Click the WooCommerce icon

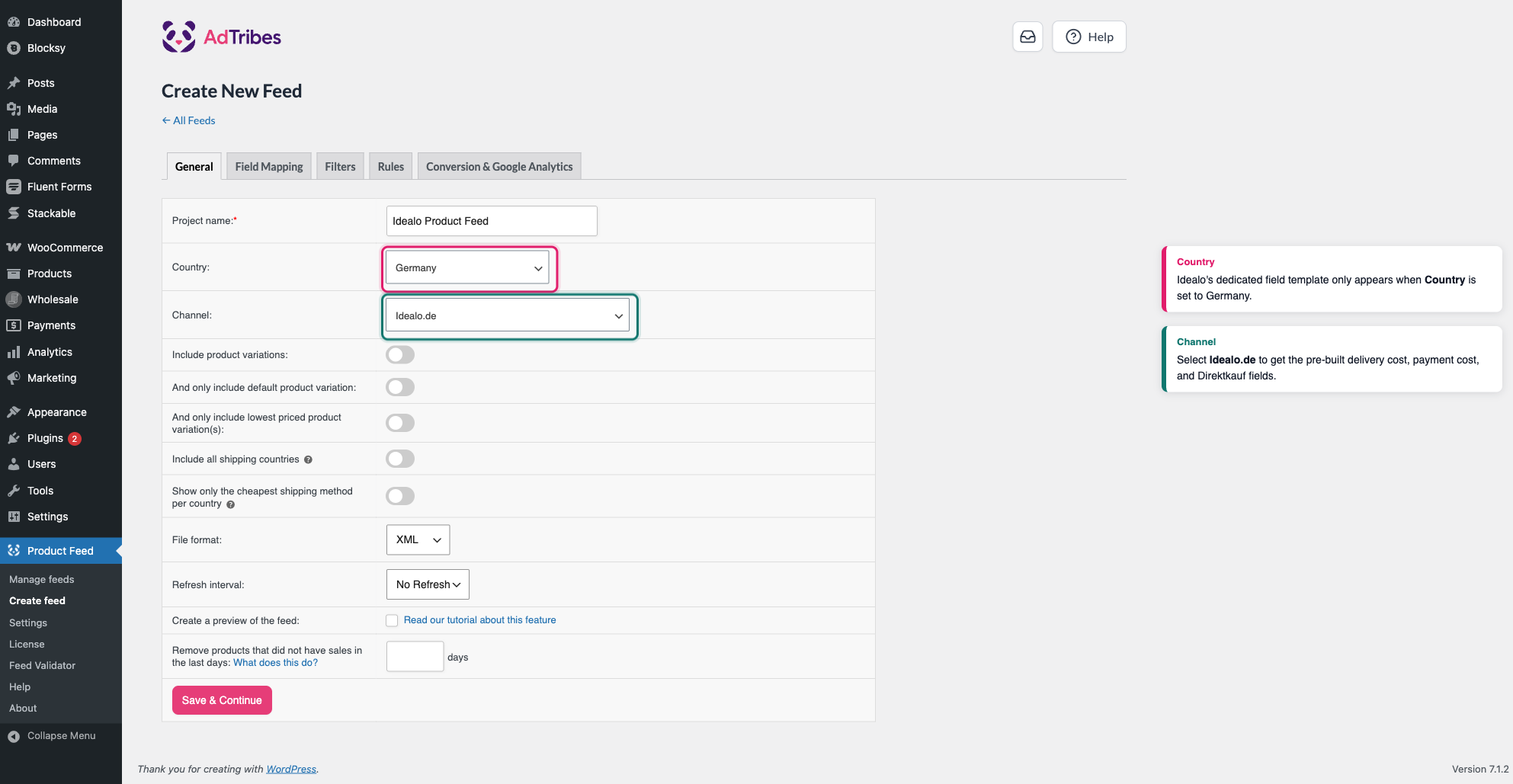tap(14, 248)
